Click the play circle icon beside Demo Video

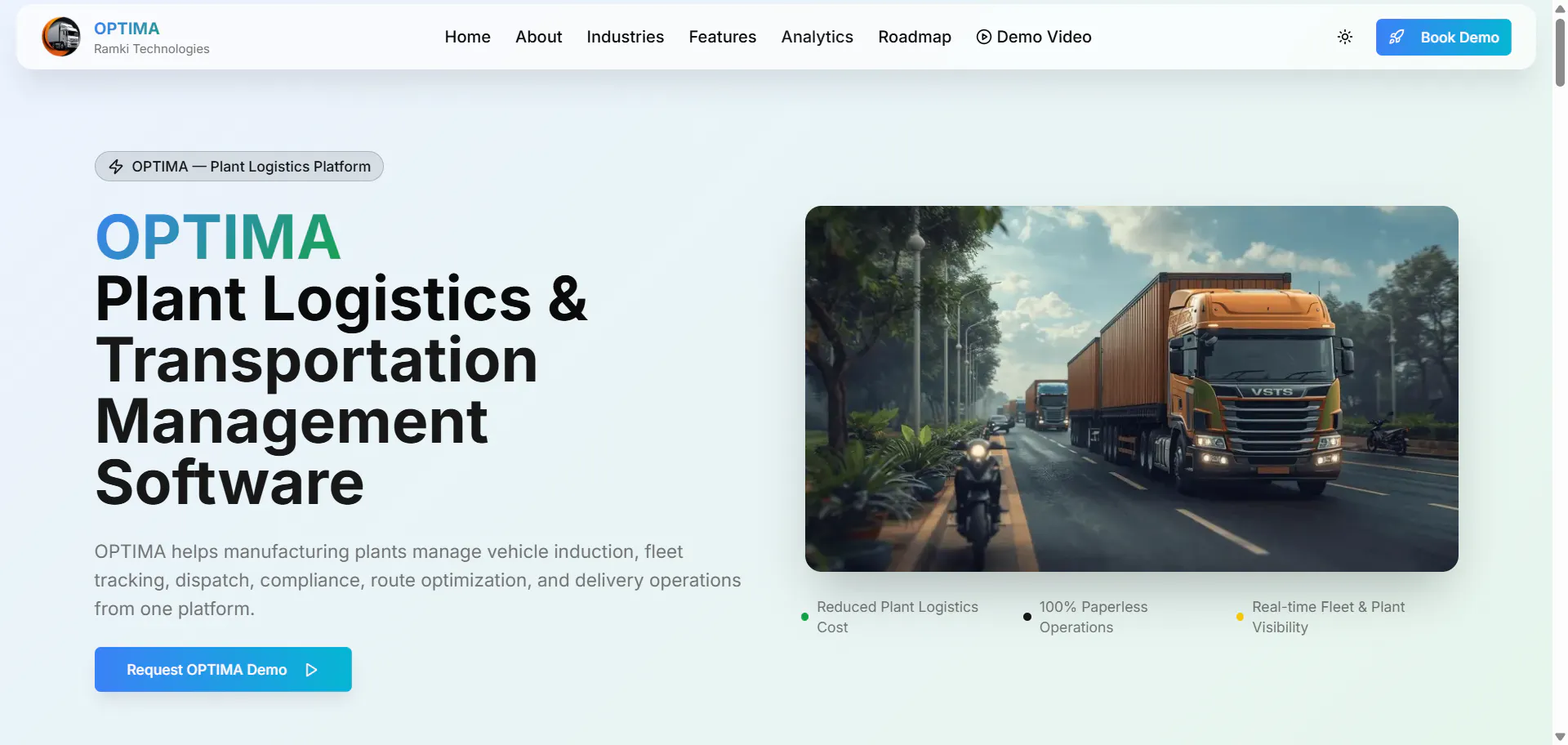pyautogui.click(x=984, y=37)
